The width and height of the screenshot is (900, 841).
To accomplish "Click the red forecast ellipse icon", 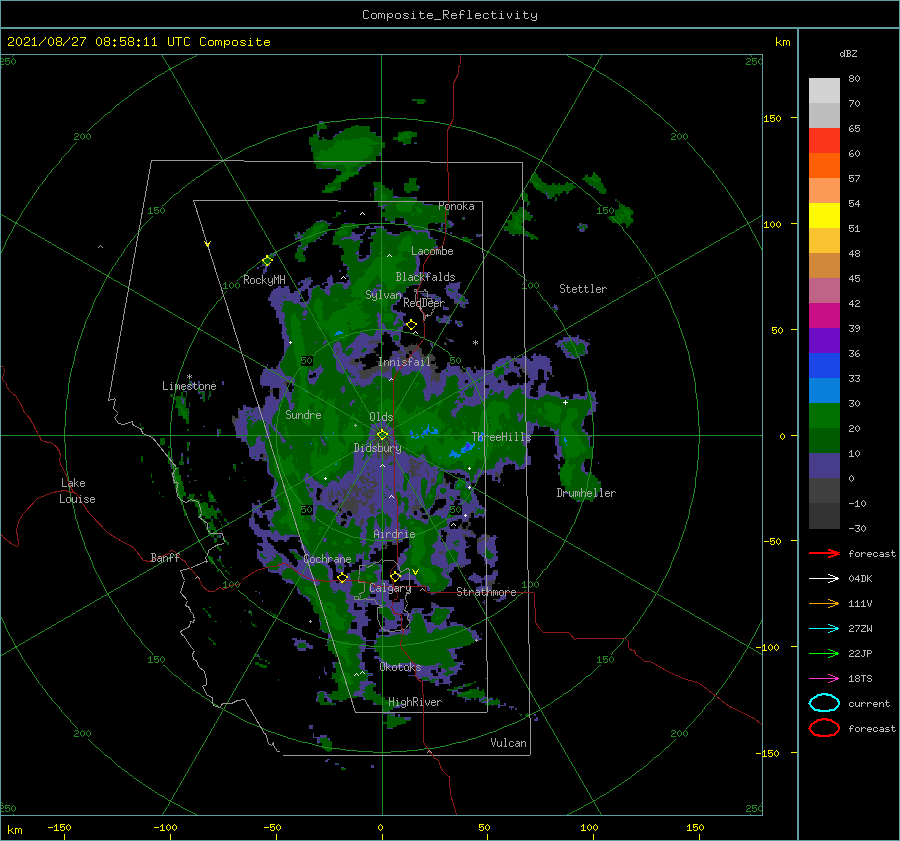I will 824,728.
